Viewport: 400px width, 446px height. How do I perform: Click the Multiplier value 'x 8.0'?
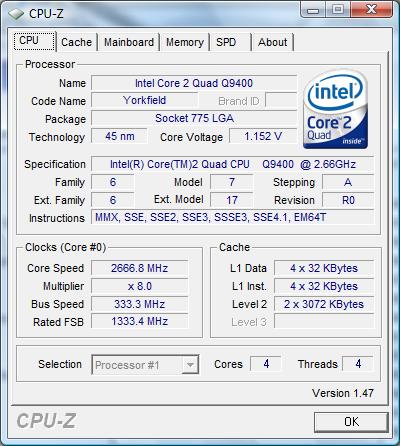coord(139,286)
